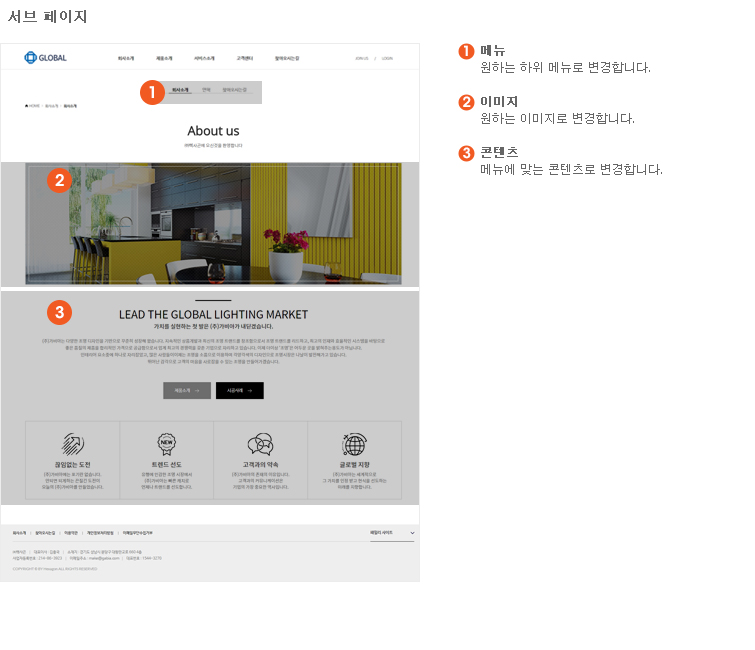755x650 pixels.
Task: Click the footer COPYRIGHT text
Action: click(55, 569)
